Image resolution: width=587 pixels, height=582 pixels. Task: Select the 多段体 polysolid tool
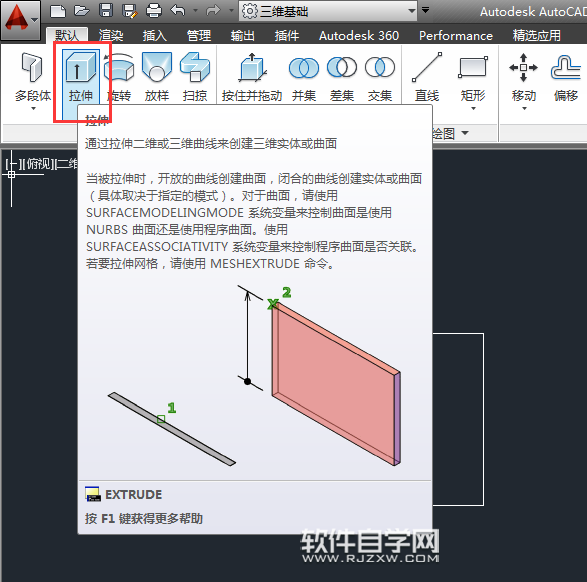click(33, 77)
